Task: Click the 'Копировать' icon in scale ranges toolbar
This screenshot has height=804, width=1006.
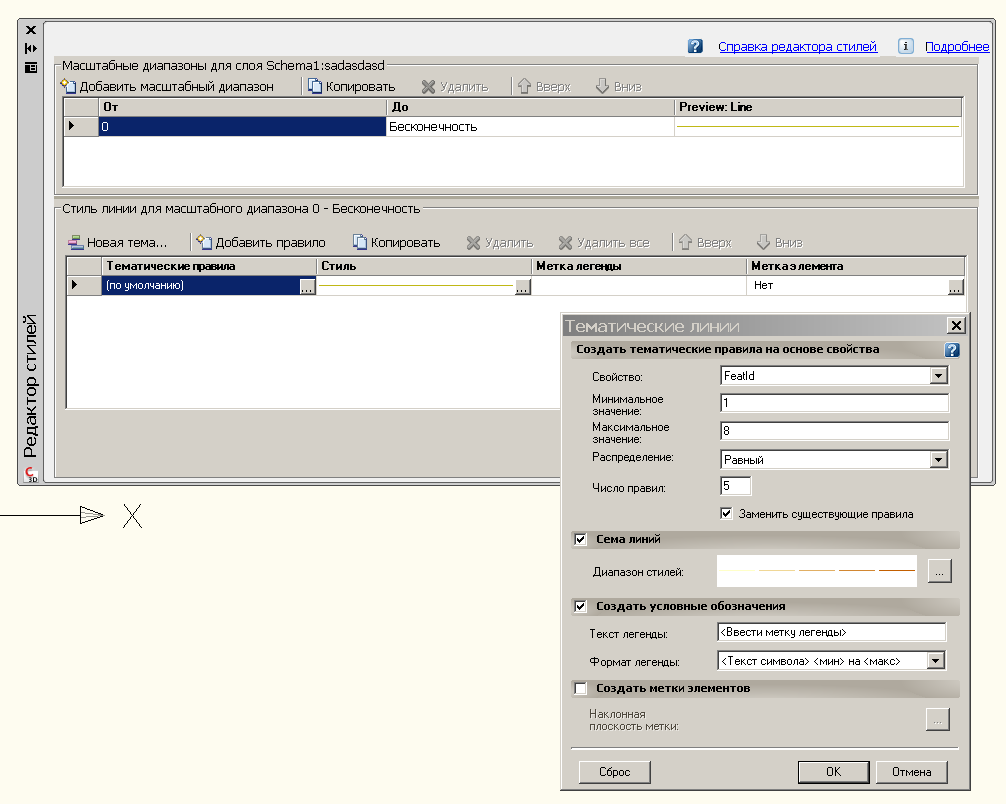Action: pyautogui.click(x=315, y=87)
